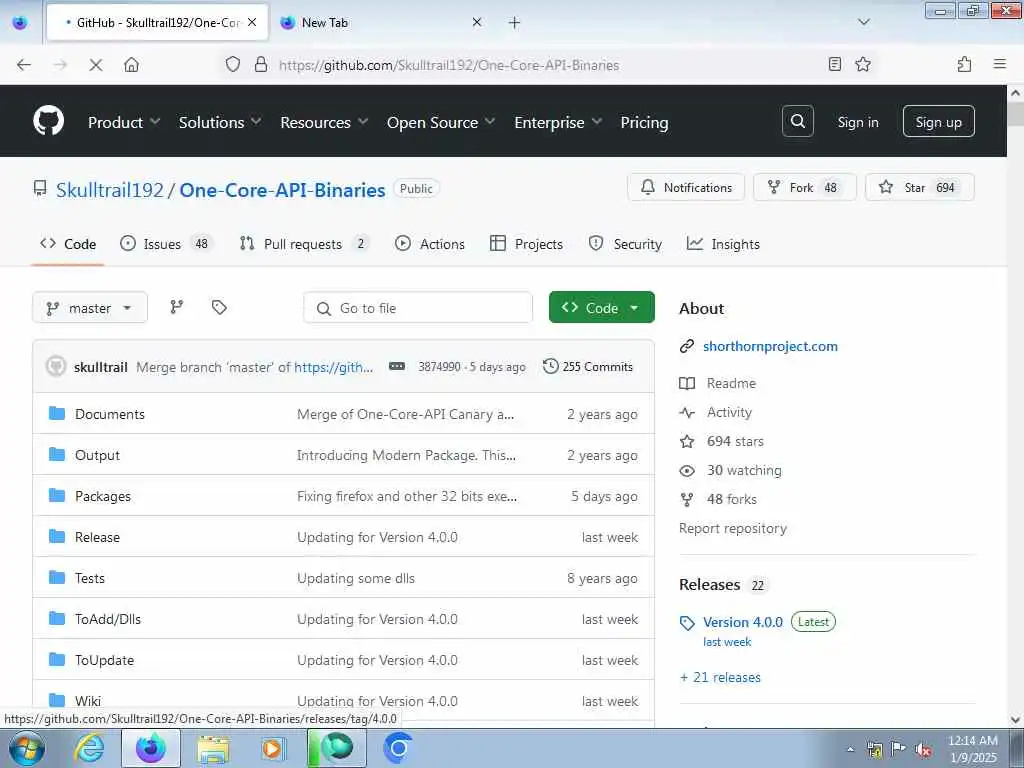The height and width of the screenshot is (768, 1024).
Task: Close the GitHub browser tab
Action: coord(252,22)
